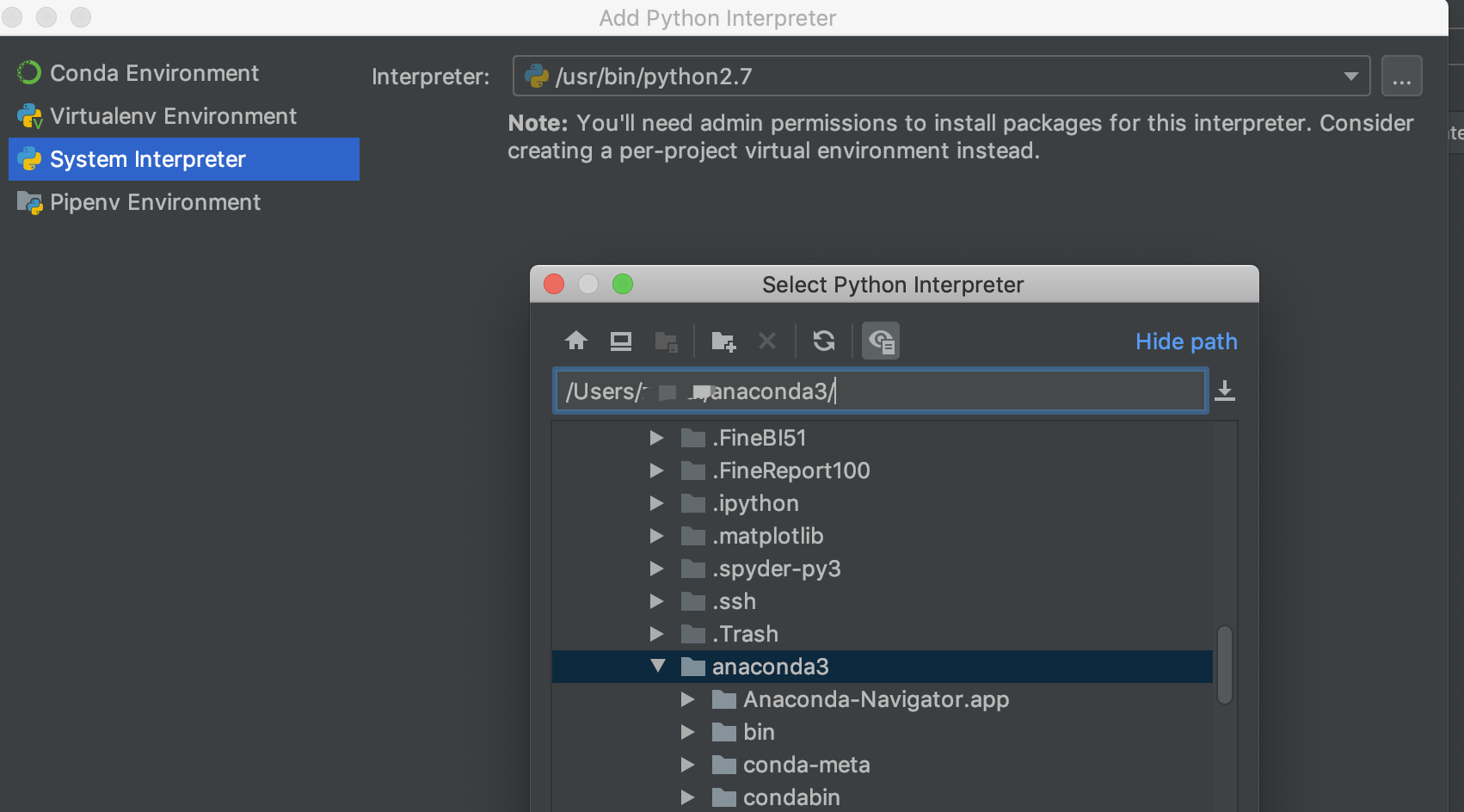The height and width of the screenshot is (812, 1464).
Task: Select Anaconda-Navigator.app in the tree
Action: (x=882, y=699)
